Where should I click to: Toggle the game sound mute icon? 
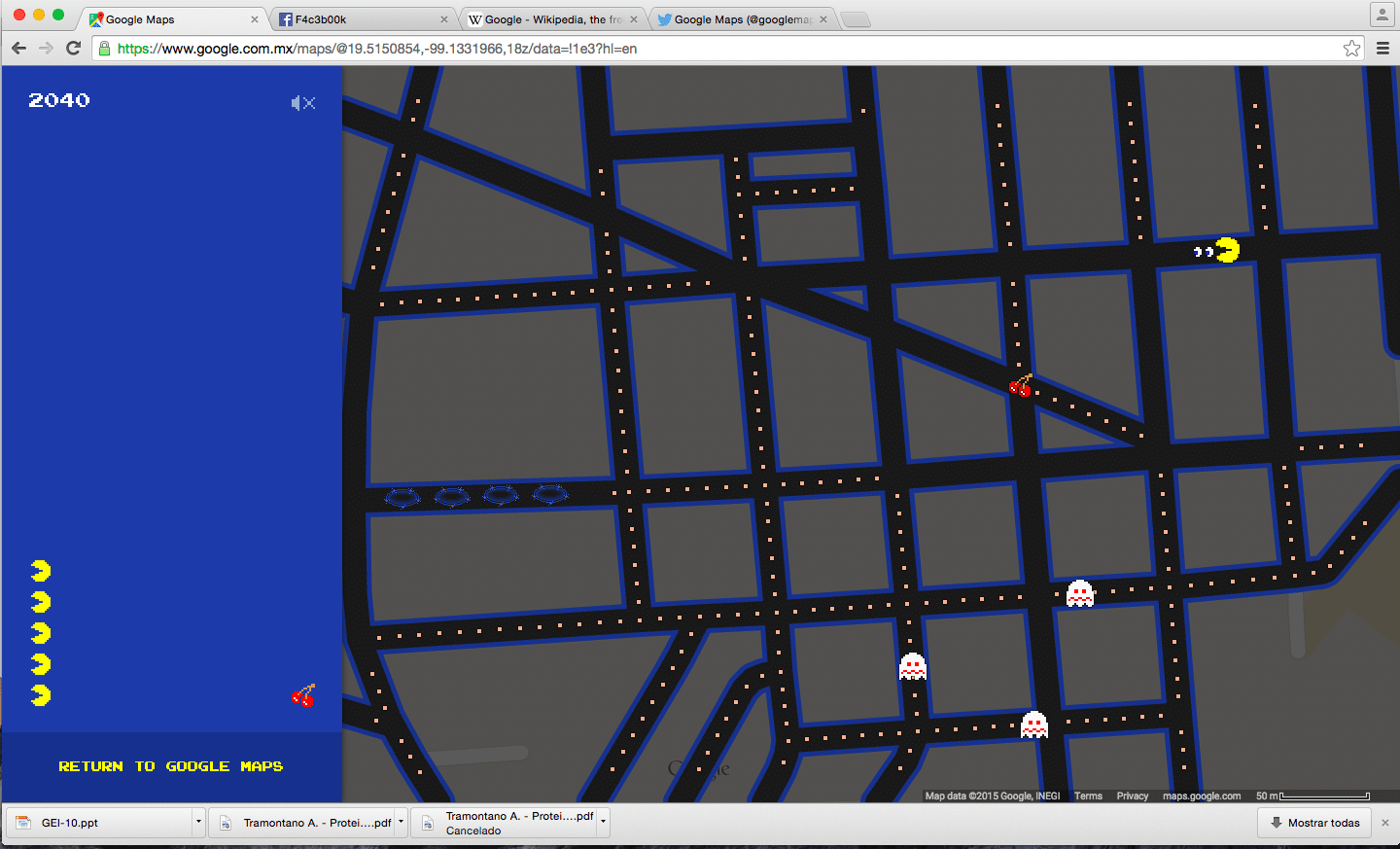click(x=303, y=103)
